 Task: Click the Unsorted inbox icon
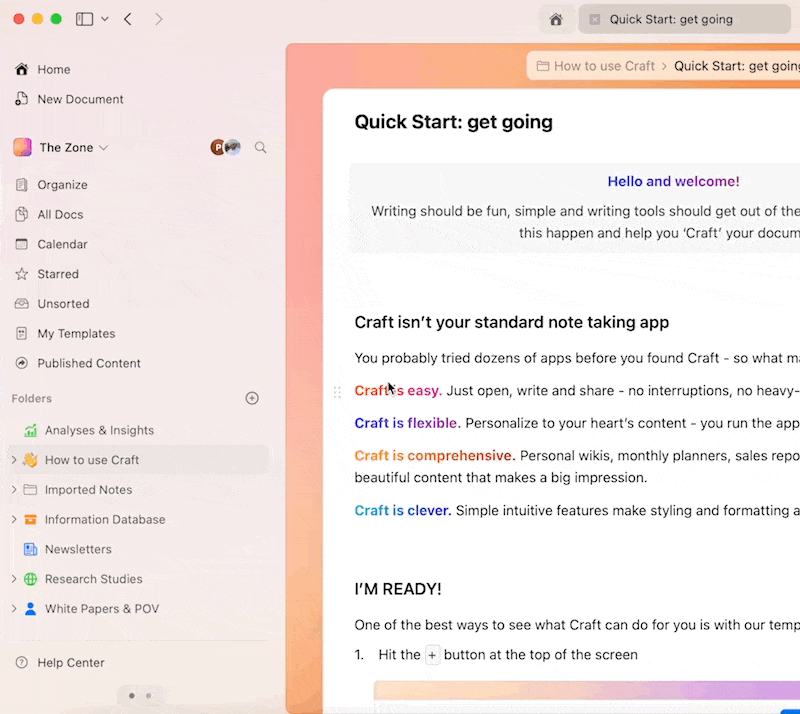(21, 304)
